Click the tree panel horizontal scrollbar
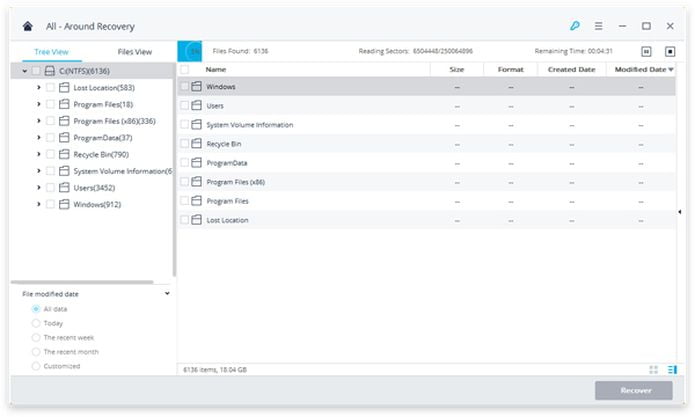The image size is (695, 417). pyautogui.click(x=82, y=282)
